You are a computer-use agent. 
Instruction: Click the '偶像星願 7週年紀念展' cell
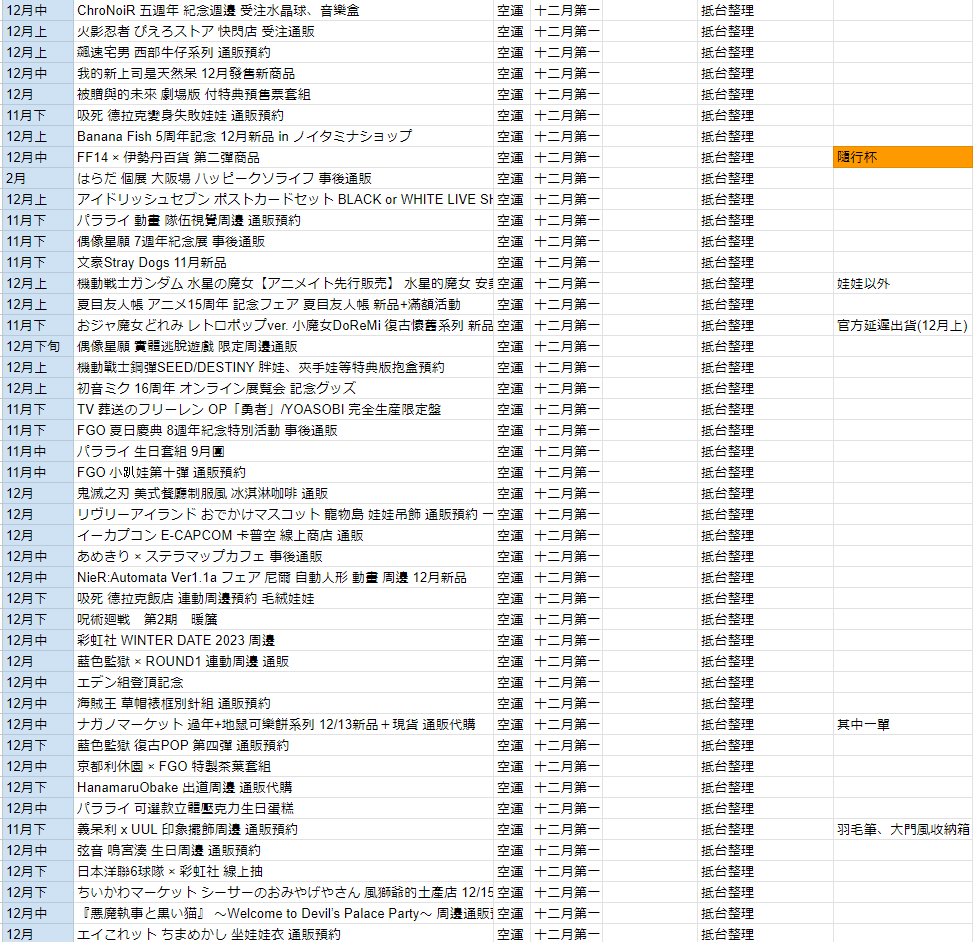coord(284,241)
